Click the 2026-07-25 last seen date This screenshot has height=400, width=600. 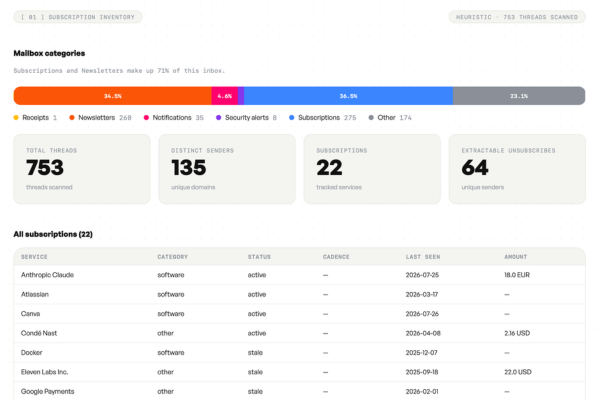[x=422, y=275]
